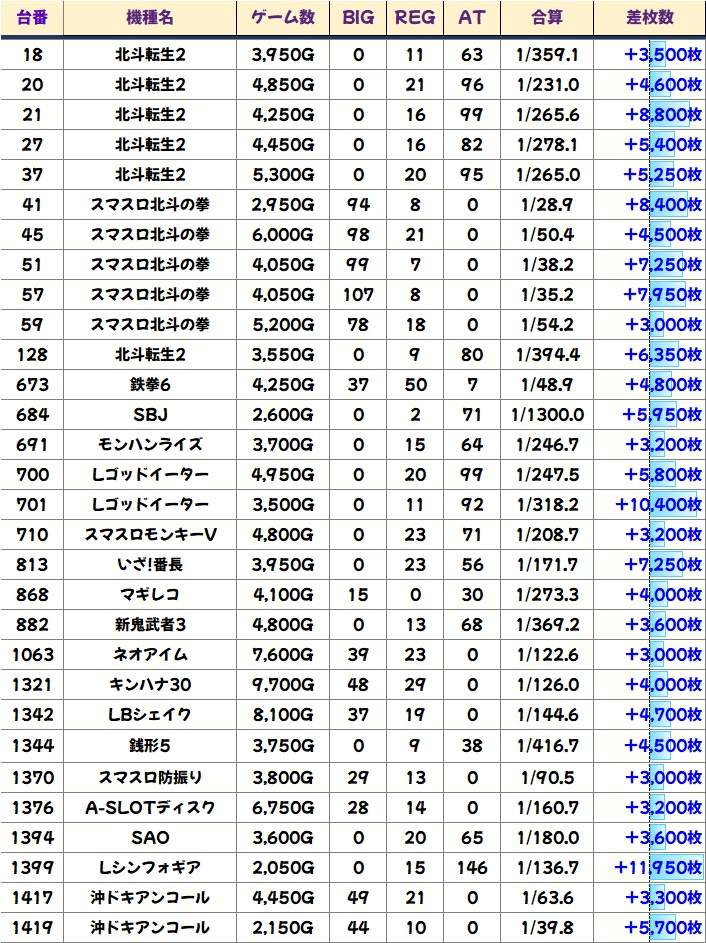Click the 合算 column header
This screenshot has height=943, width=706.
coord(549,18)
